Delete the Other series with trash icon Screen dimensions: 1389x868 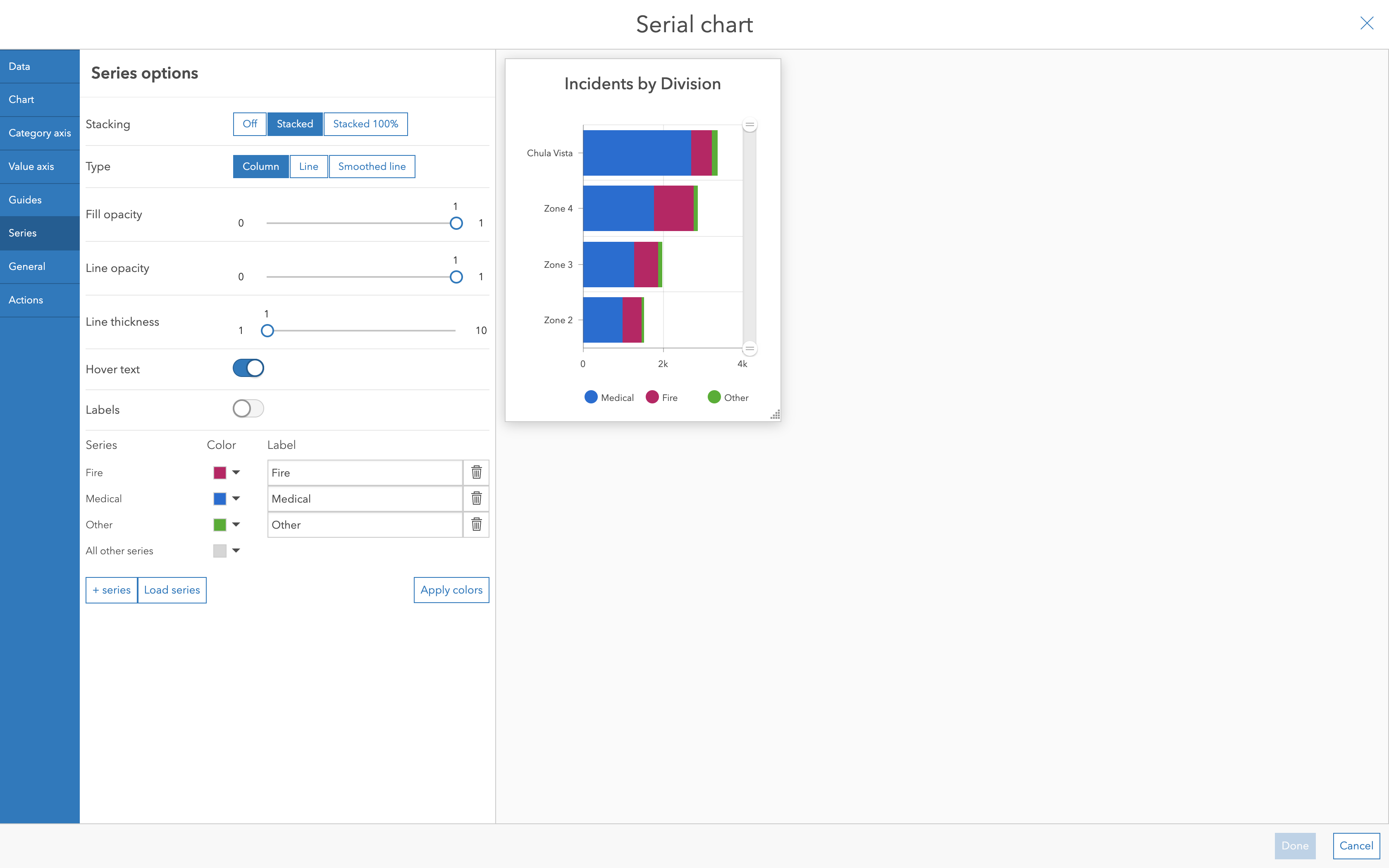476,524
